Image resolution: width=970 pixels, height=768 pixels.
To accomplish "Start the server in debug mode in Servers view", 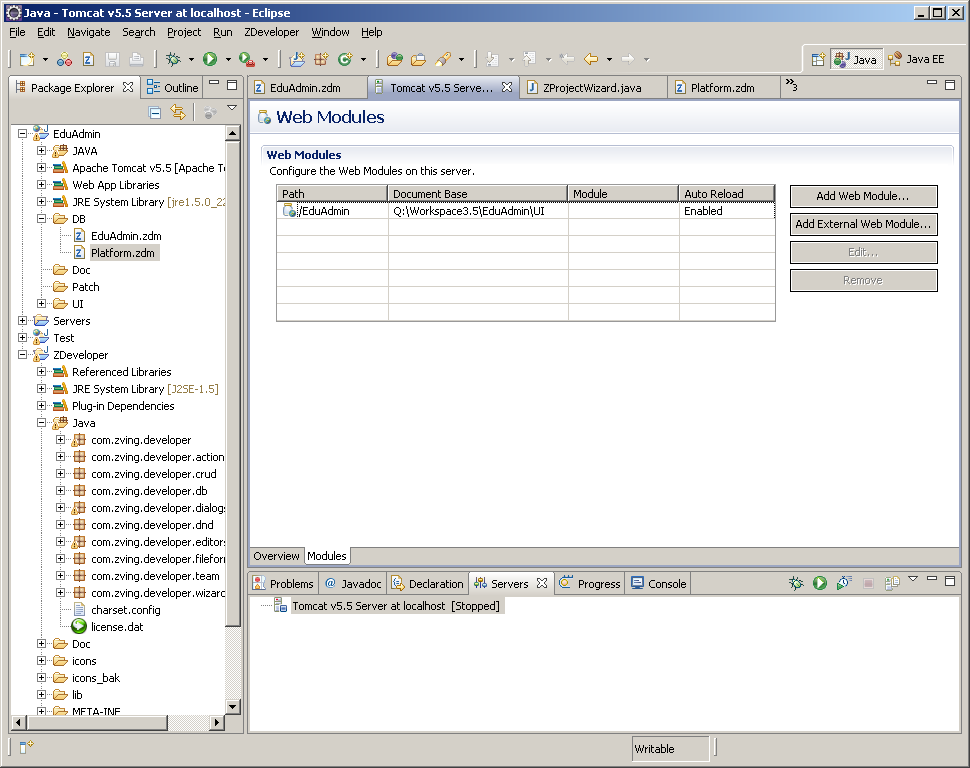I will coord(796,583).
